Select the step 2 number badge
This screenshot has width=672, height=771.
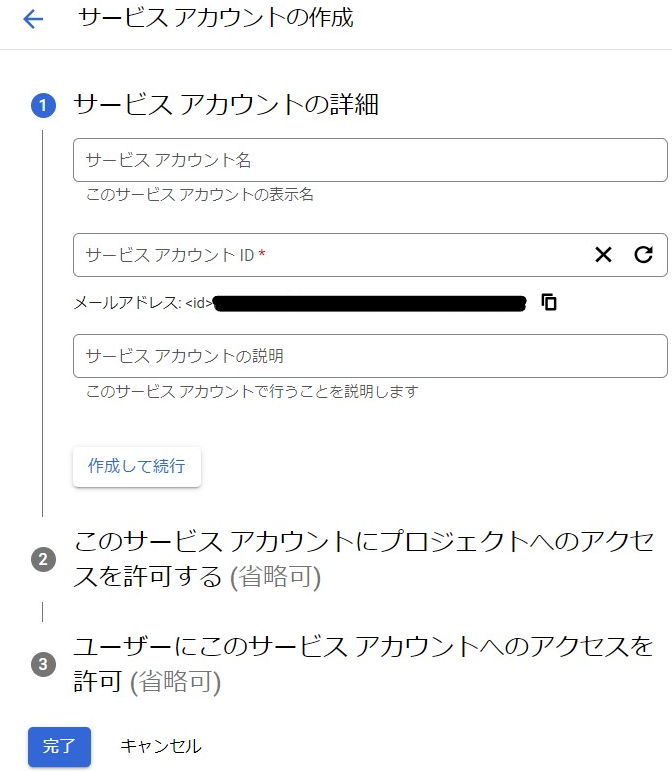coord(43,560)
